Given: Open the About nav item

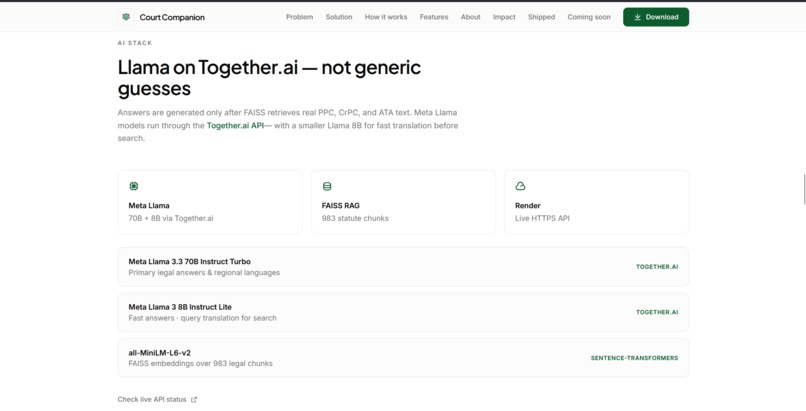Looking at the screenshot, I should 470,17.
